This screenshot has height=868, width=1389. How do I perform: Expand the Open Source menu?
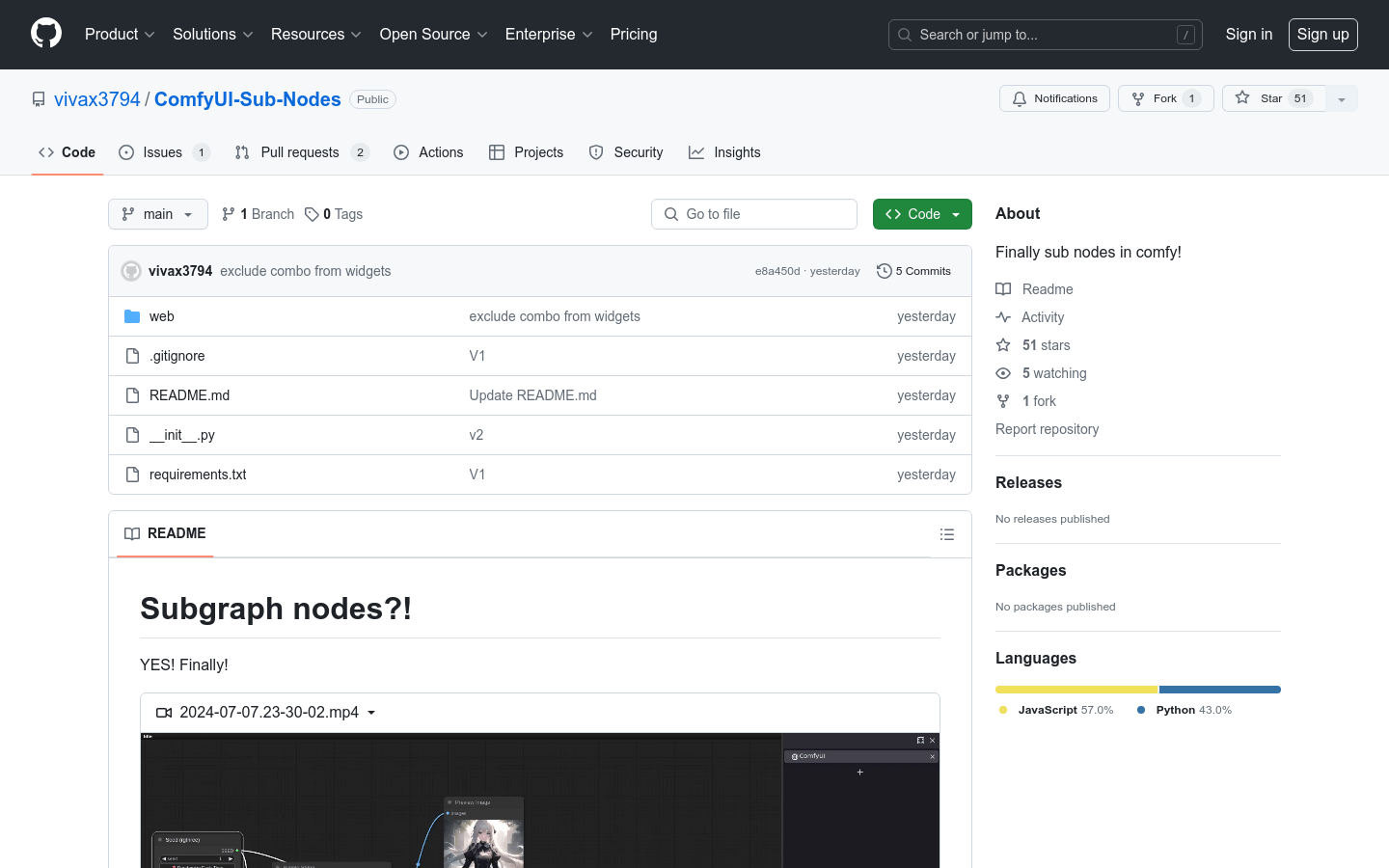[x=434, y=34]
